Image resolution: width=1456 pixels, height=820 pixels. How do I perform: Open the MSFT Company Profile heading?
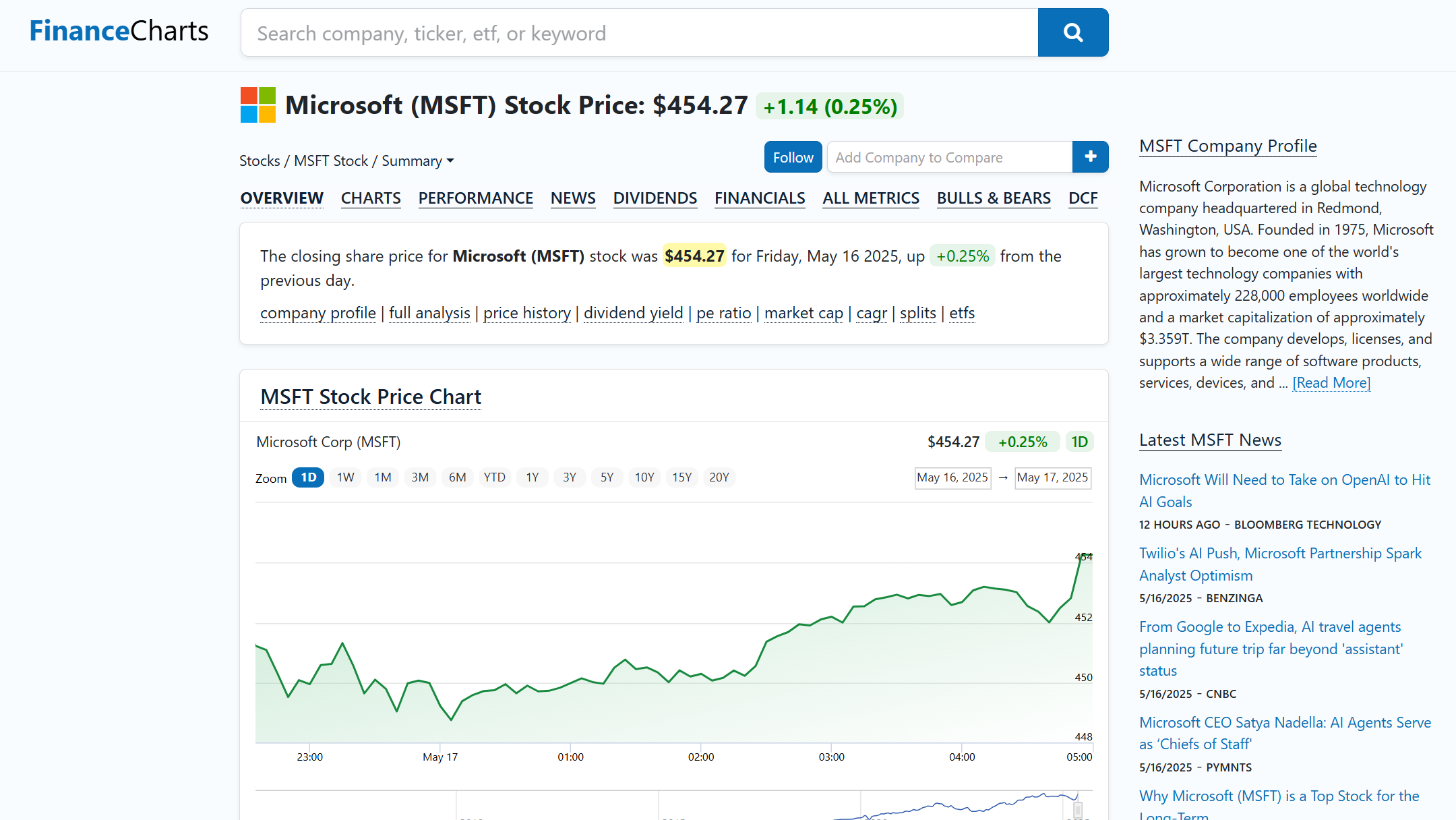coord(1227,146)
